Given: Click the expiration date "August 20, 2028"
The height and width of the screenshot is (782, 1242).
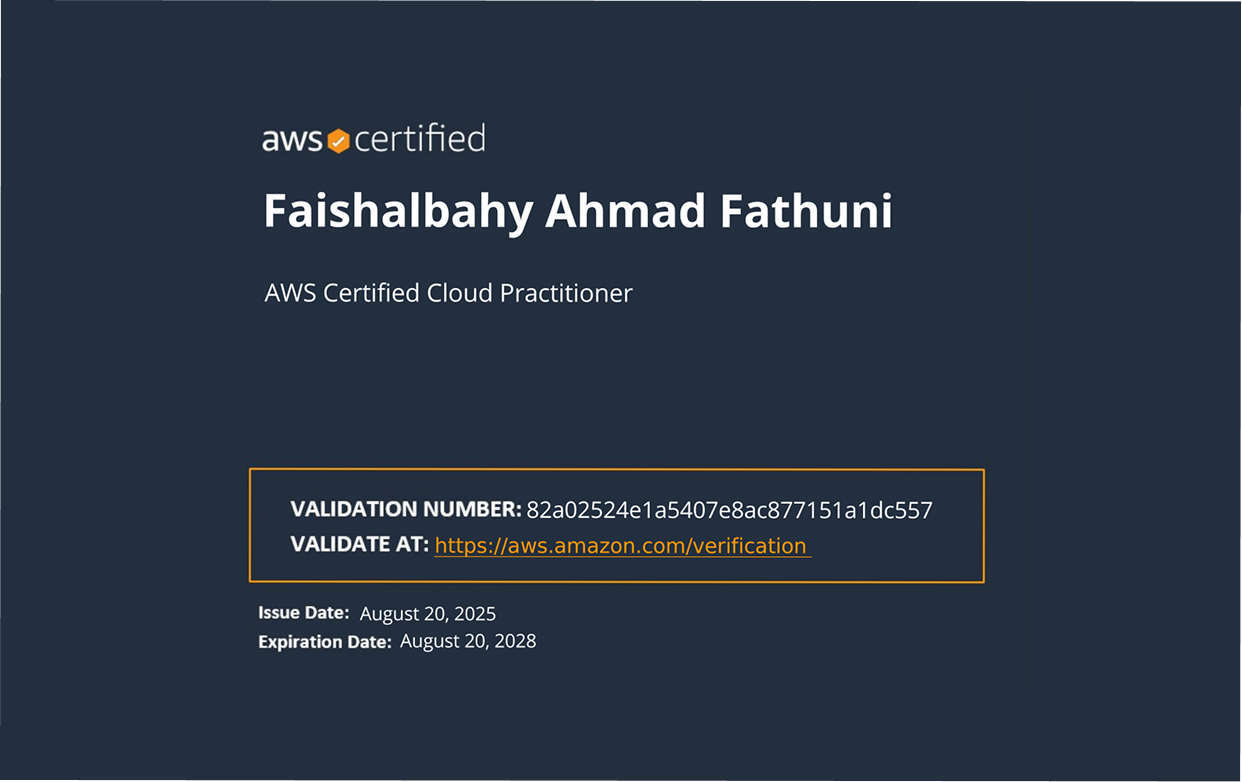Looking at the screenshot, I should [x=468, y=641].
